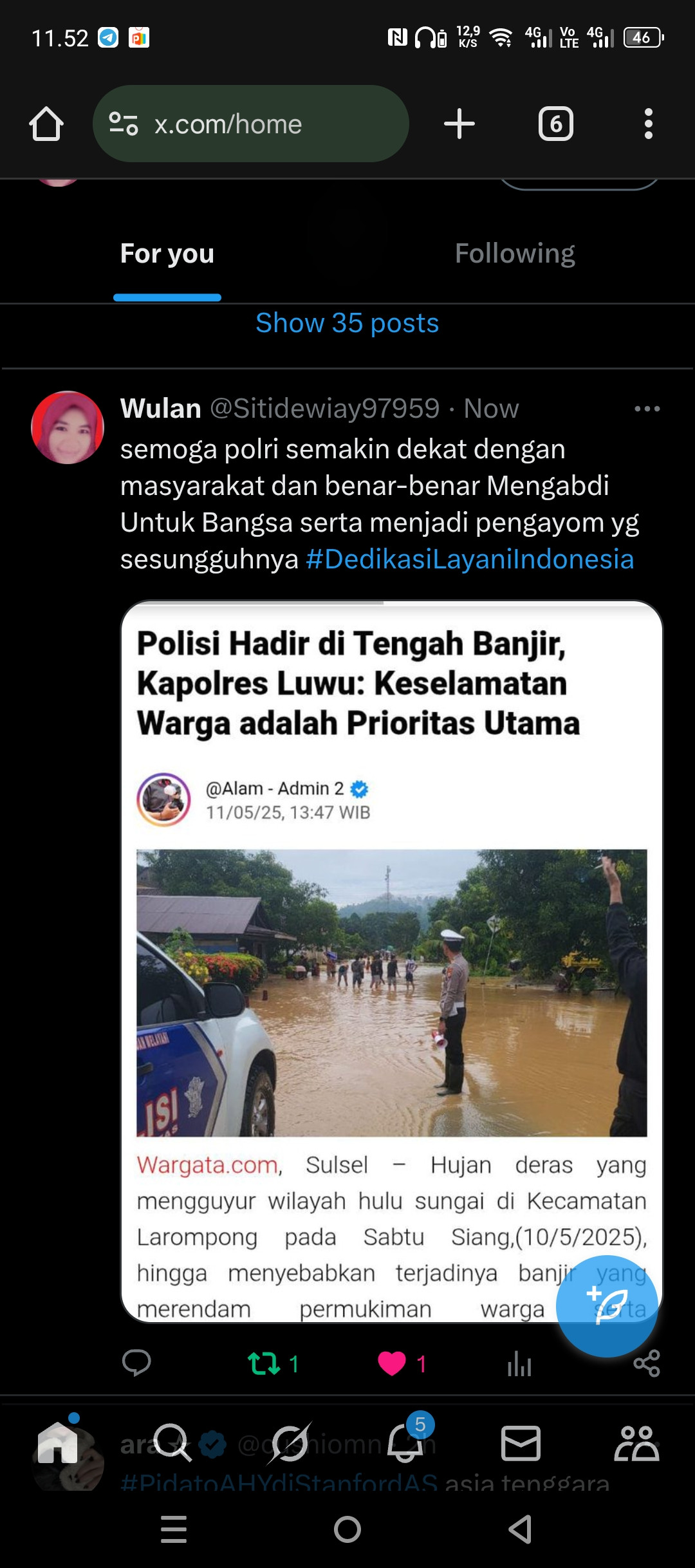Open the #DedikasiLayaniIndonesia hashtag

click(x=470, y=559)
